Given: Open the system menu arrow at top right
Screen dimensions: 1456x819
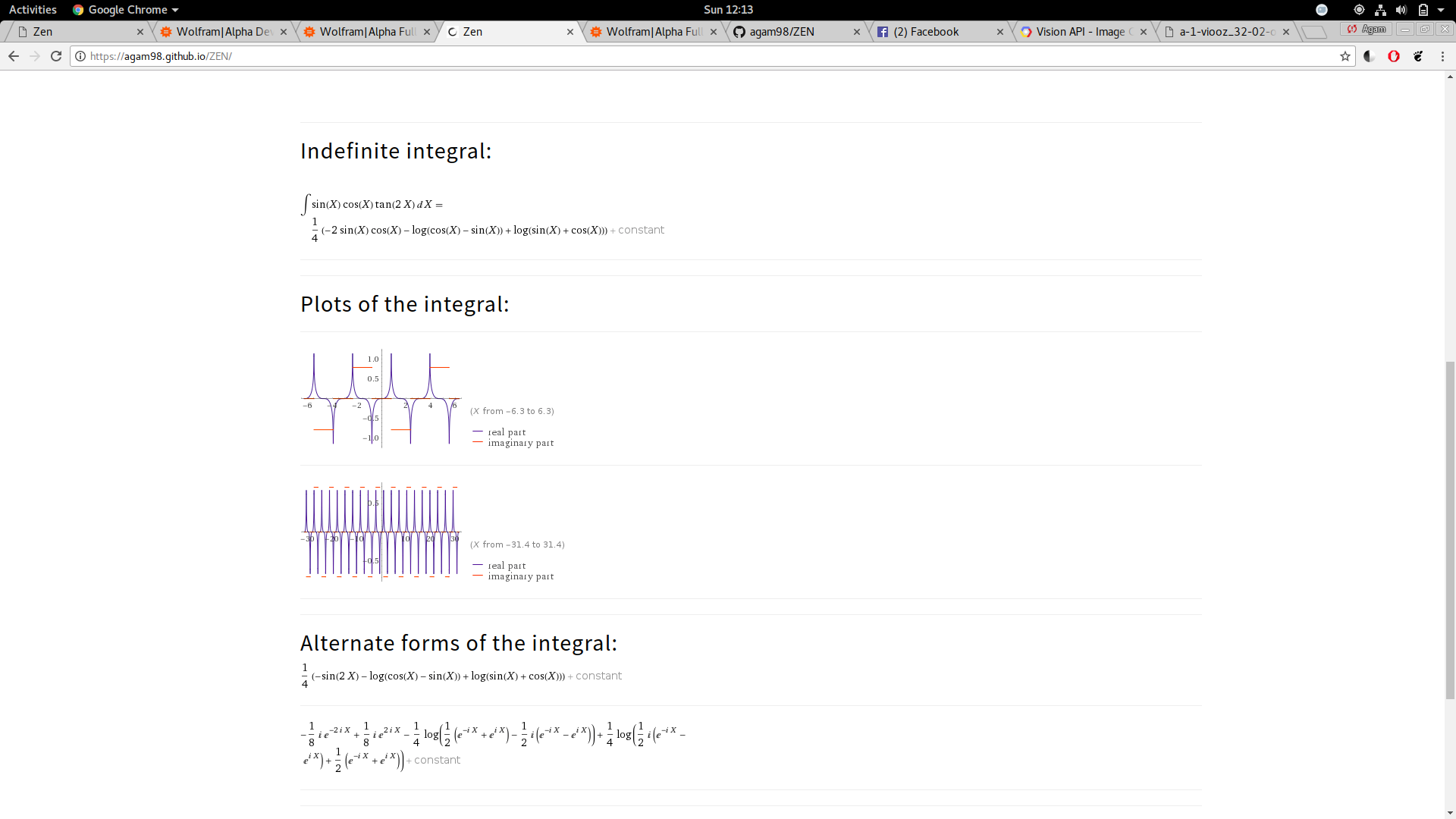Looking at the screenshot, I should (x=1441, y=10).
